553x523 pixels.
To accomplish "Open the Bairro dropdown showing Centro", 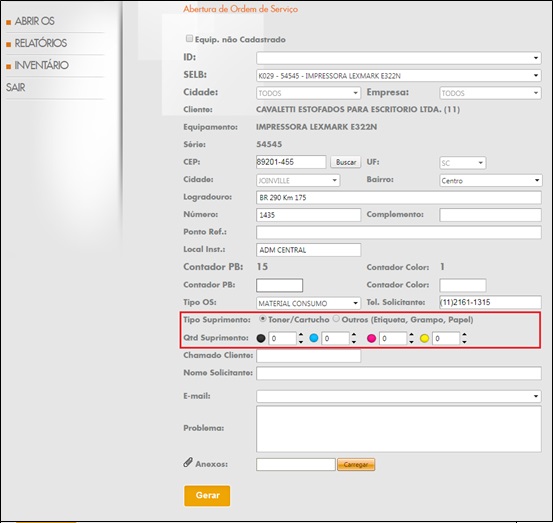I will (490, 181).
